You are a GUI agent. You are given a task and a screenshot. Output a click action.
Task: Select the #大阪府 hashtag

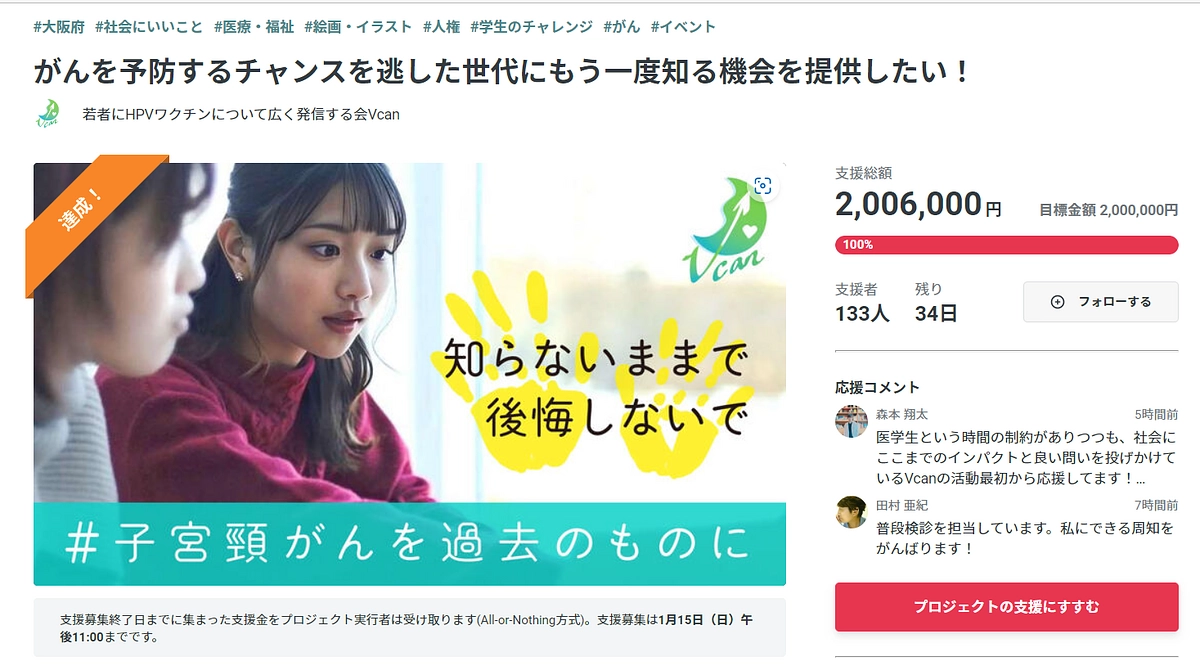pyautogui.click(x=59, y=27)
